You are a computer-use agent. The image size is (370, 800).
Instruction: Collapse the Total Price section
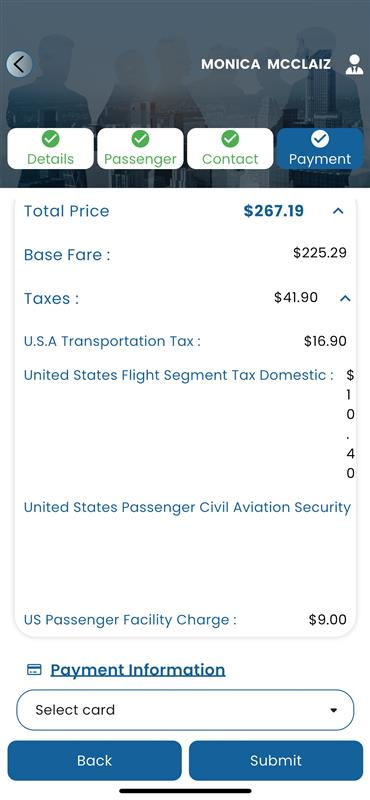pyautogui.click(x=338, y=211)
